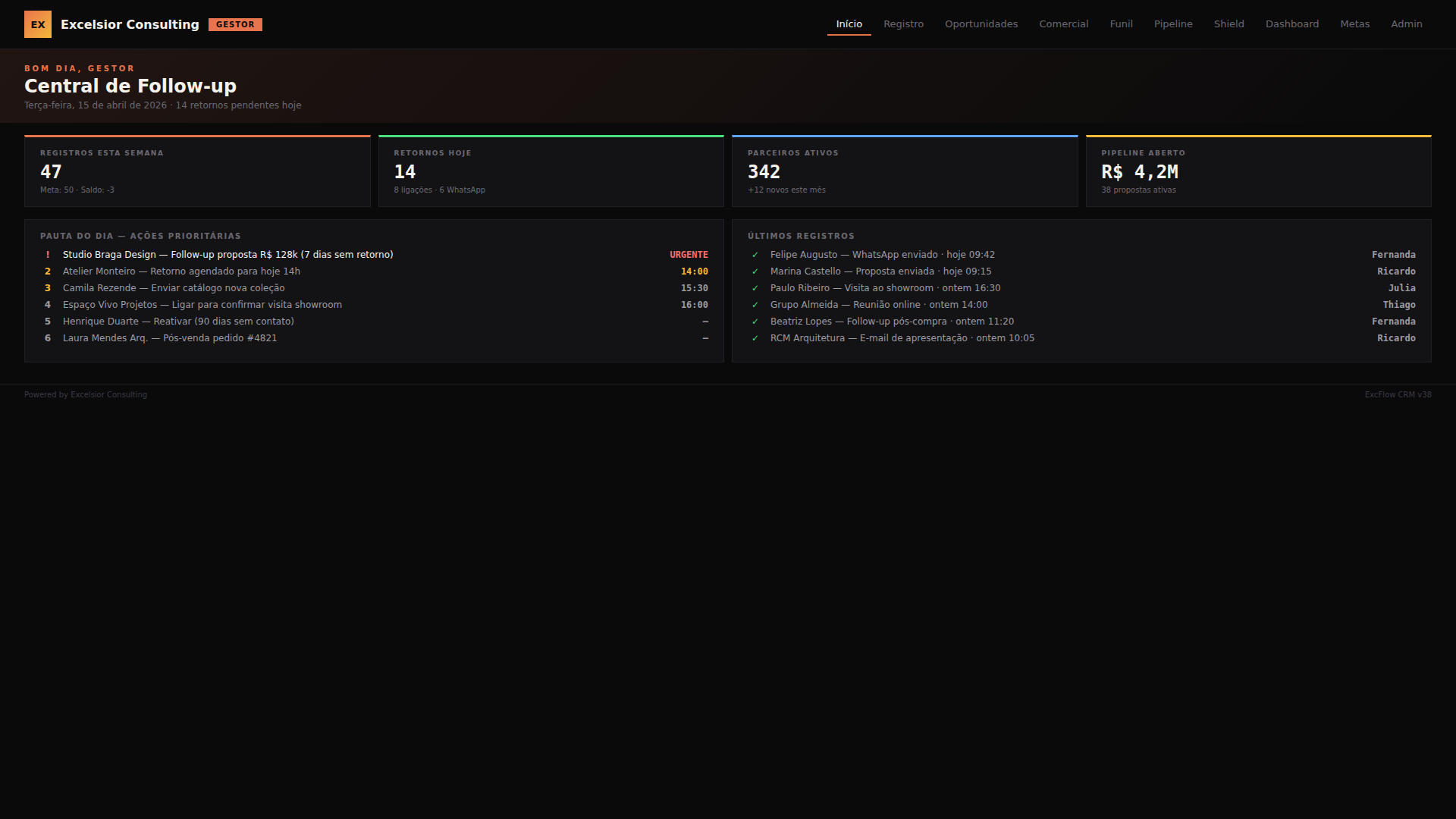Click checkmark beside Felipe Augusto entry
The image size is (1456, 819).
tap(755, 255)
